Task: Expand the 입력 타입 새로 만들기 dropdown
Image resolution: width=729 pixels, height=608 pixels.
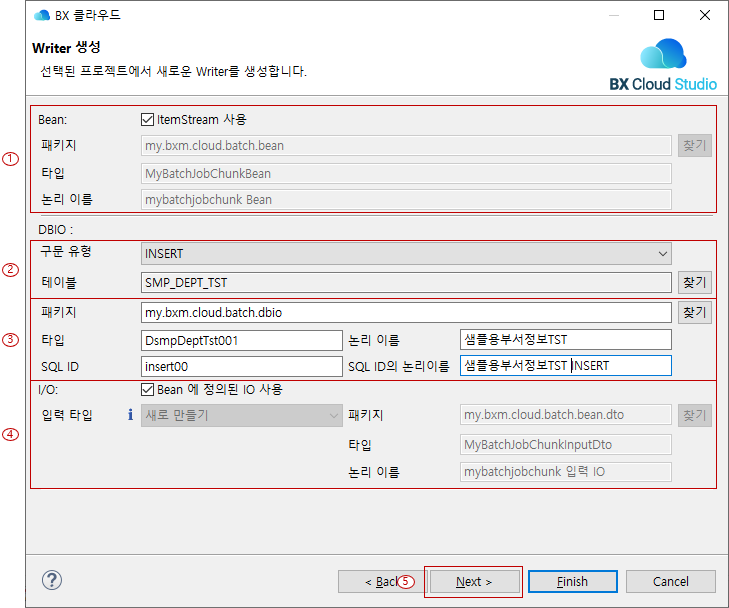Action: click(x=242, y=415)
